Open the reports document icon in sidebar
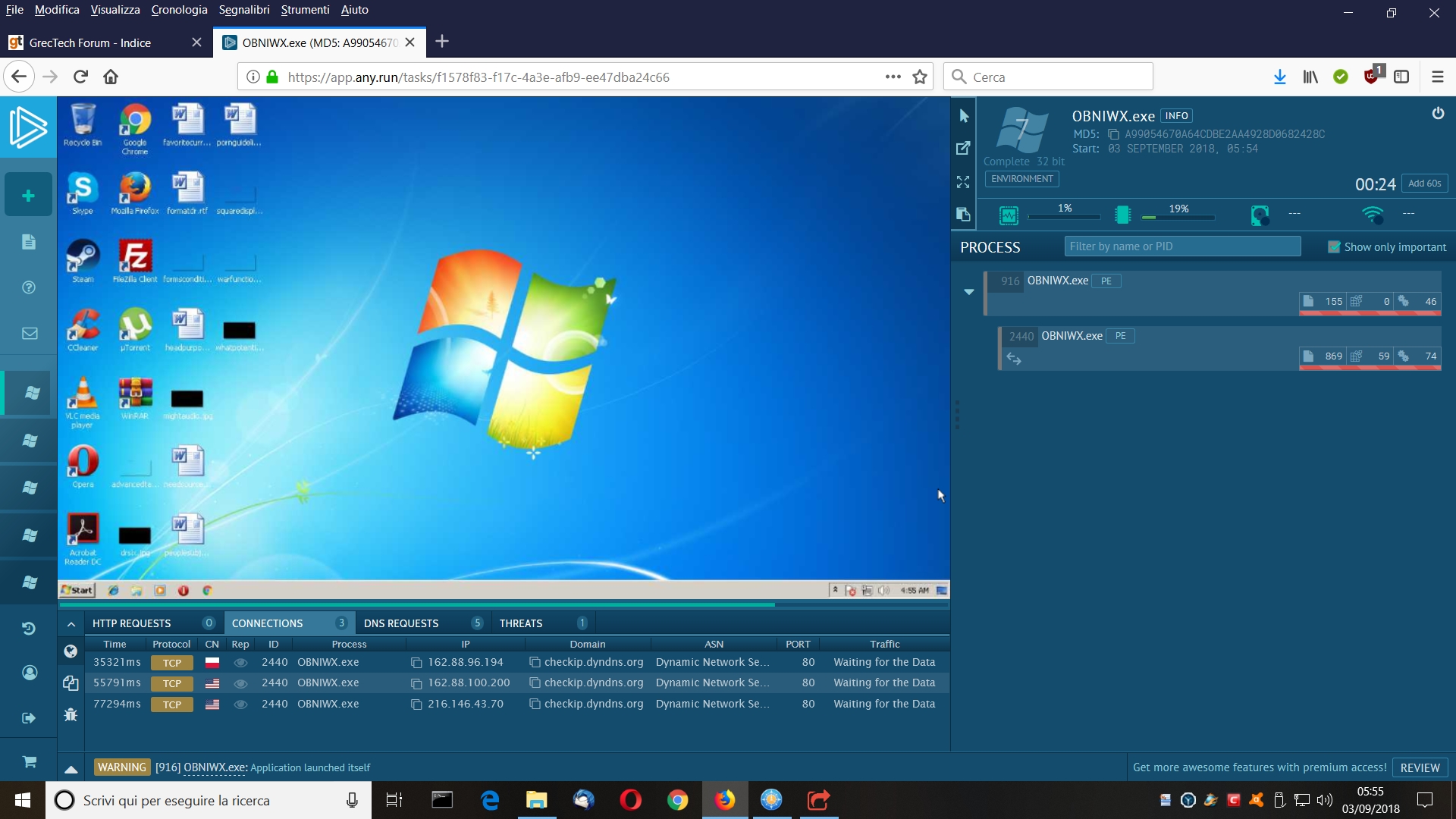1456x819 pixels. click(x=29, y=242)
